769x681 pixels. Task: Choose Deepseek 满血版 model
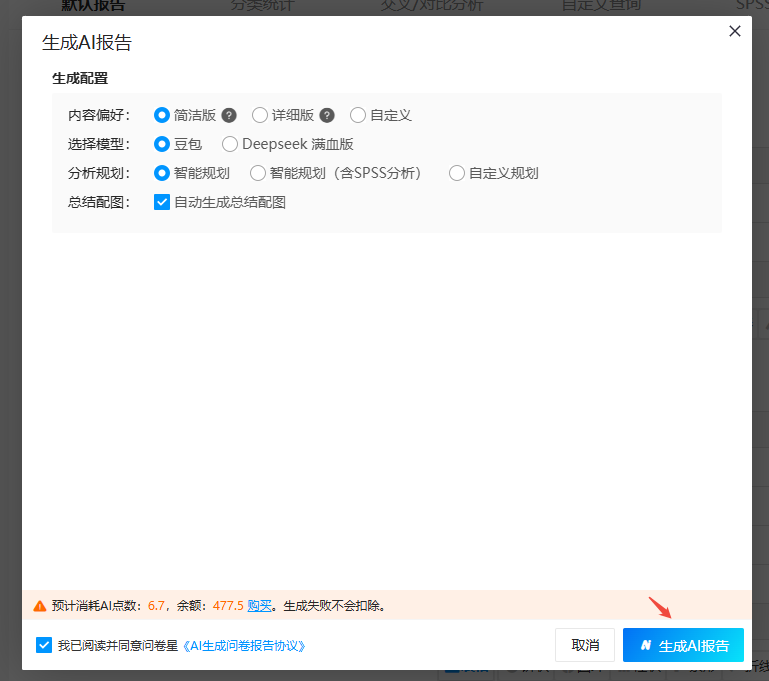[230, 144]
